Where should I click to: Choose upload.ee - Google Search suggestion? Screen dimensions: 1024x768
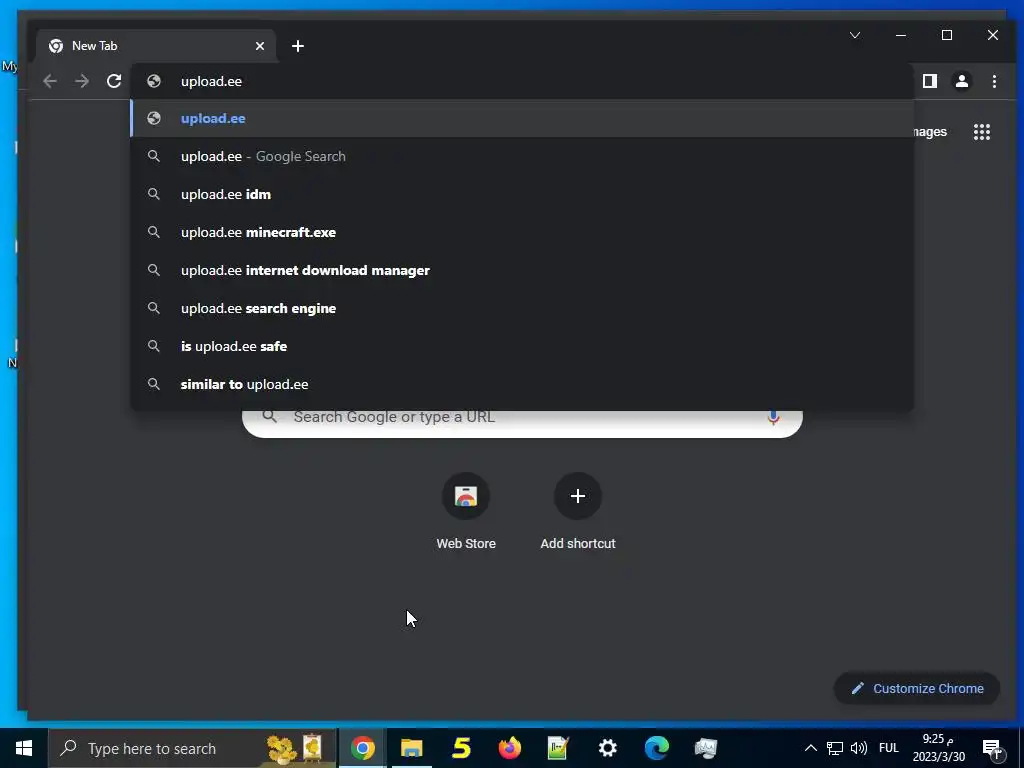point(522,156)
